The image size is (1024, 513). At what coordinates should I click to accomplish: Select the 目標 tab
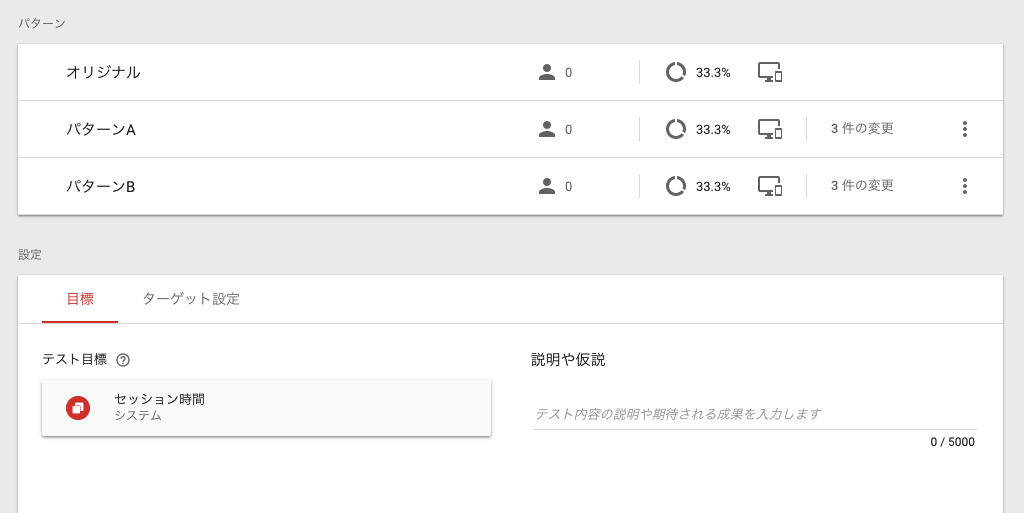80,299
